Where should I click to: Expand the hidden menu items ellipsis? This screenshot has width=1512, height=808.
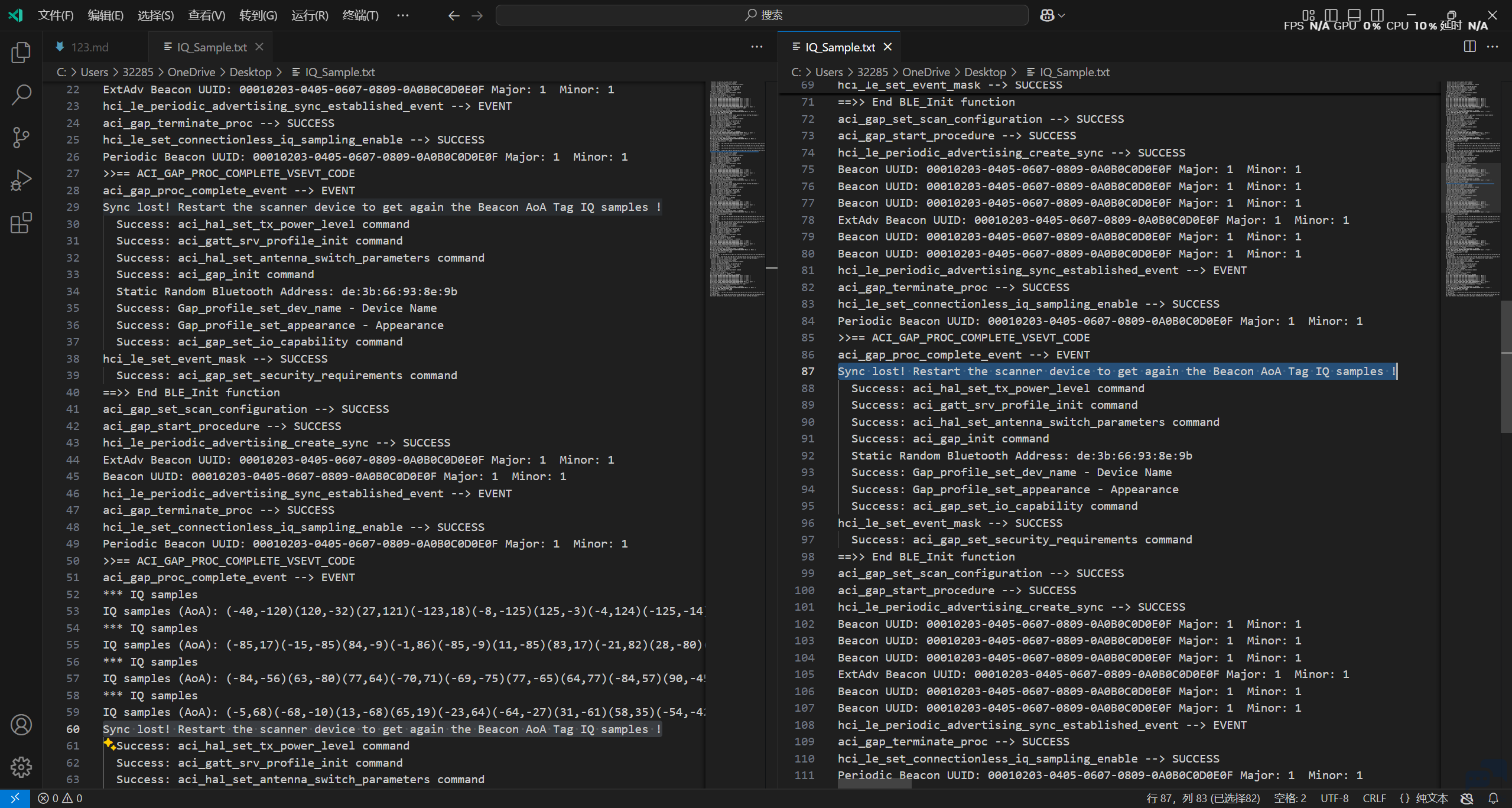(x=402, y=15)
